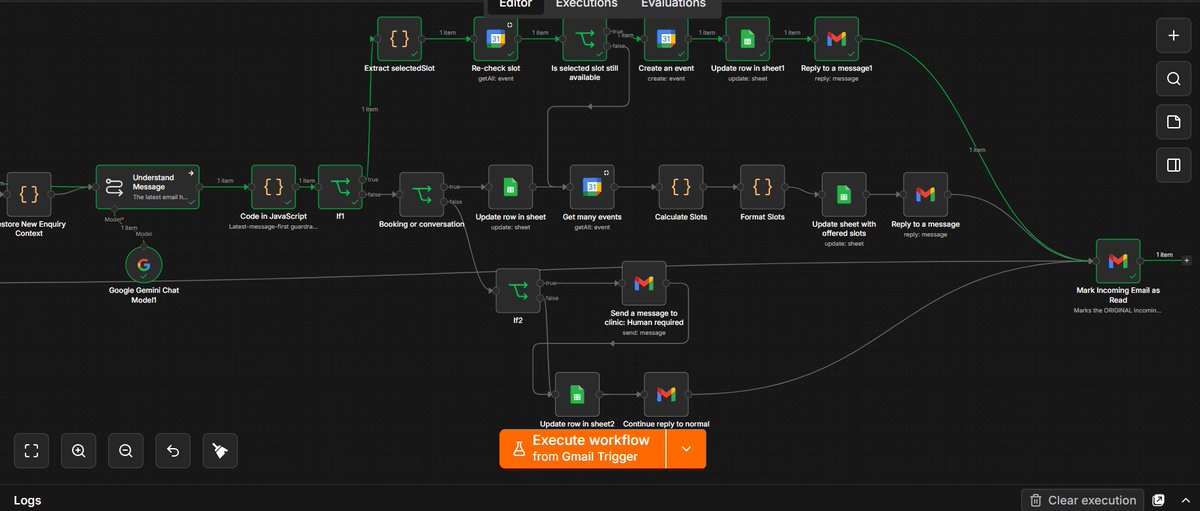Toggle the side panel view

(1174, 165)
